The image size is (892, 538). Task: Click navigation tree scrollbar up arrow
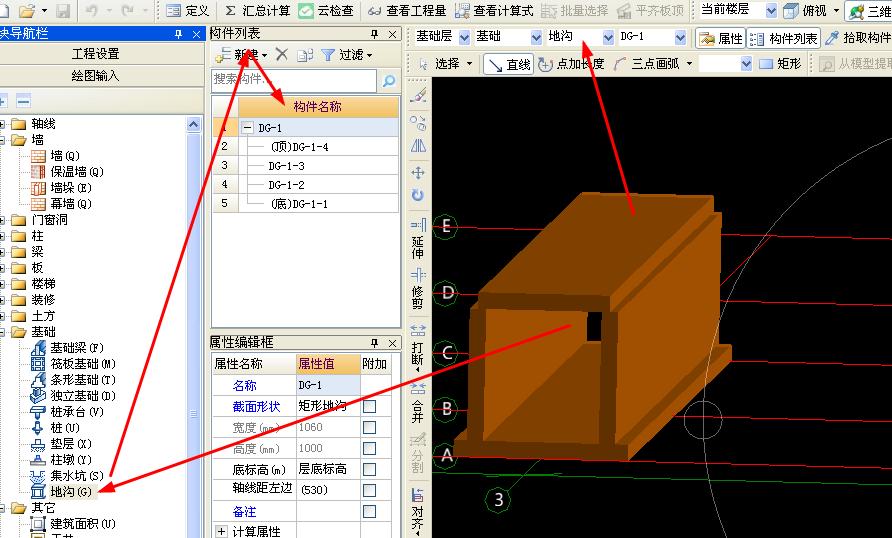(193, 125)
